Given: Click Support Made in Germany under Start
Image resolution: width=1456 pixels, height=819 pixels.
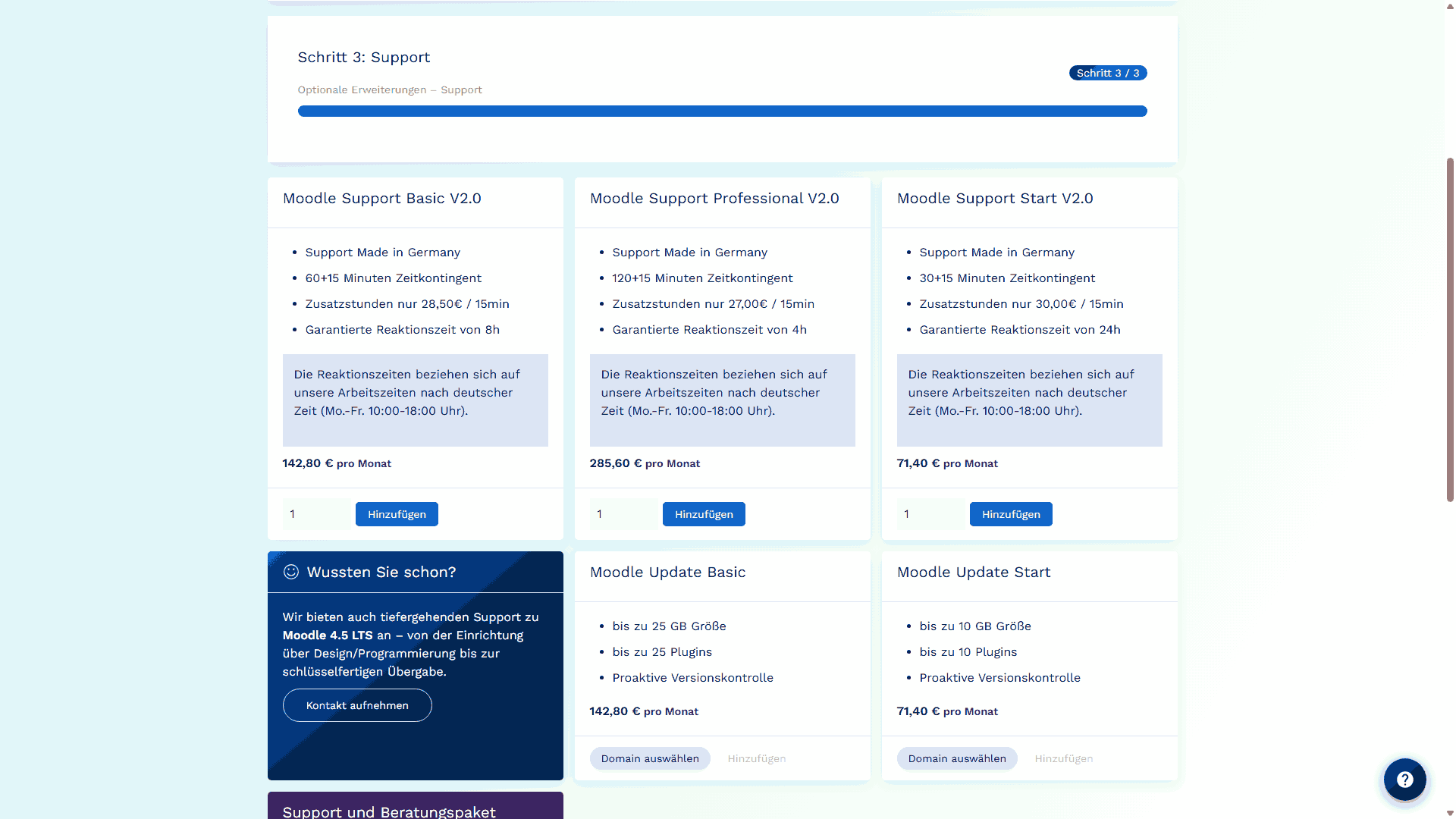Looking at the screenshot, I should point(997,253).
